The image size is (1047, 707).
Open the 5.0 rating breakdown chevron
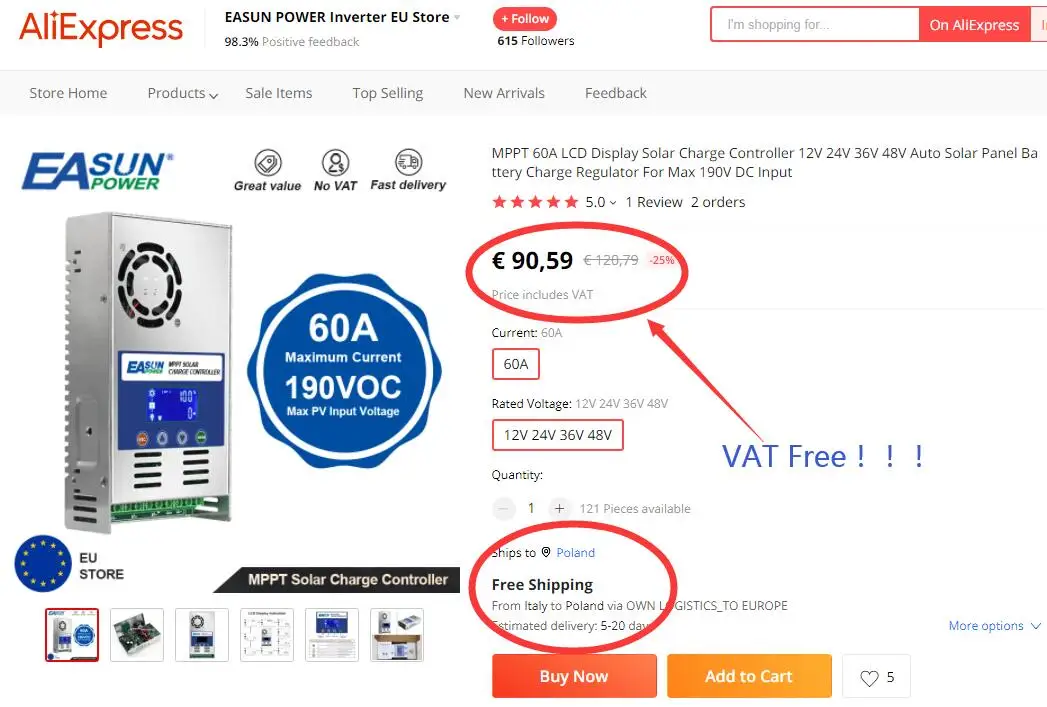click(613, 202)
